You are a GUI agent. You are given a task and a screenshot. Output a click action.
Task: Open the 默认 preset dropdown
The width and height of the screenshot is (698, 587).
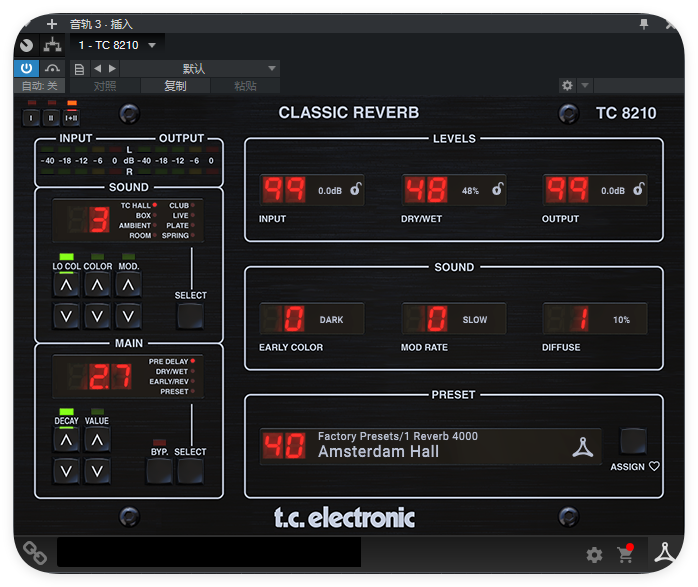200,69
